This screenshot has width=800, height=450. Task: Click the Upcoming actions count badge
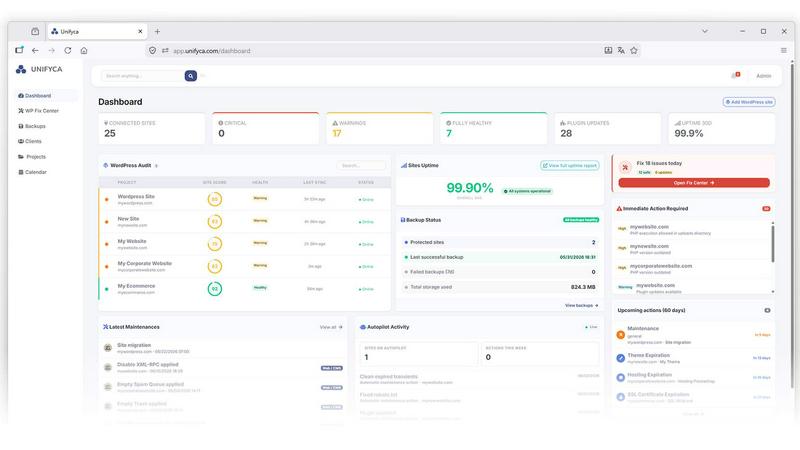tap(767, 310)
